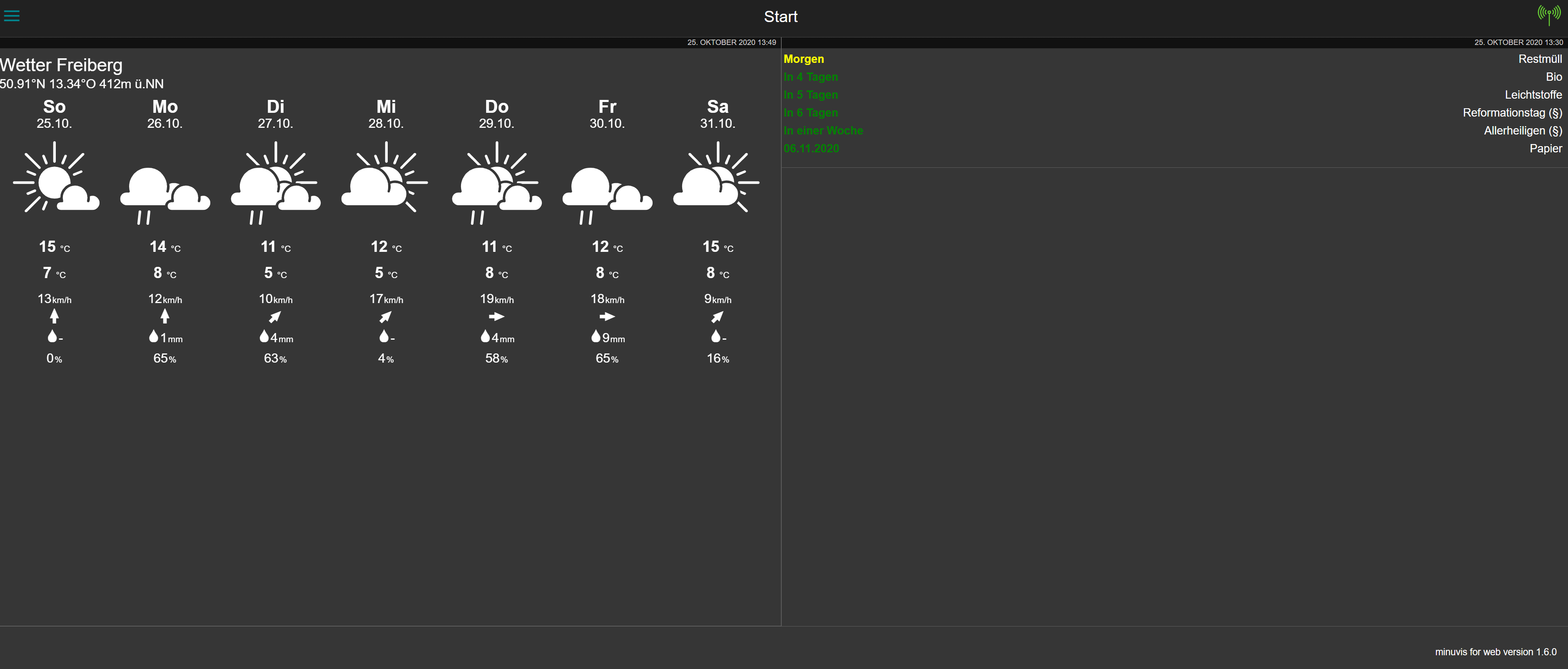Click the minuvis version footer text
The image size is (1568, 669).
tap(1496, 652)
